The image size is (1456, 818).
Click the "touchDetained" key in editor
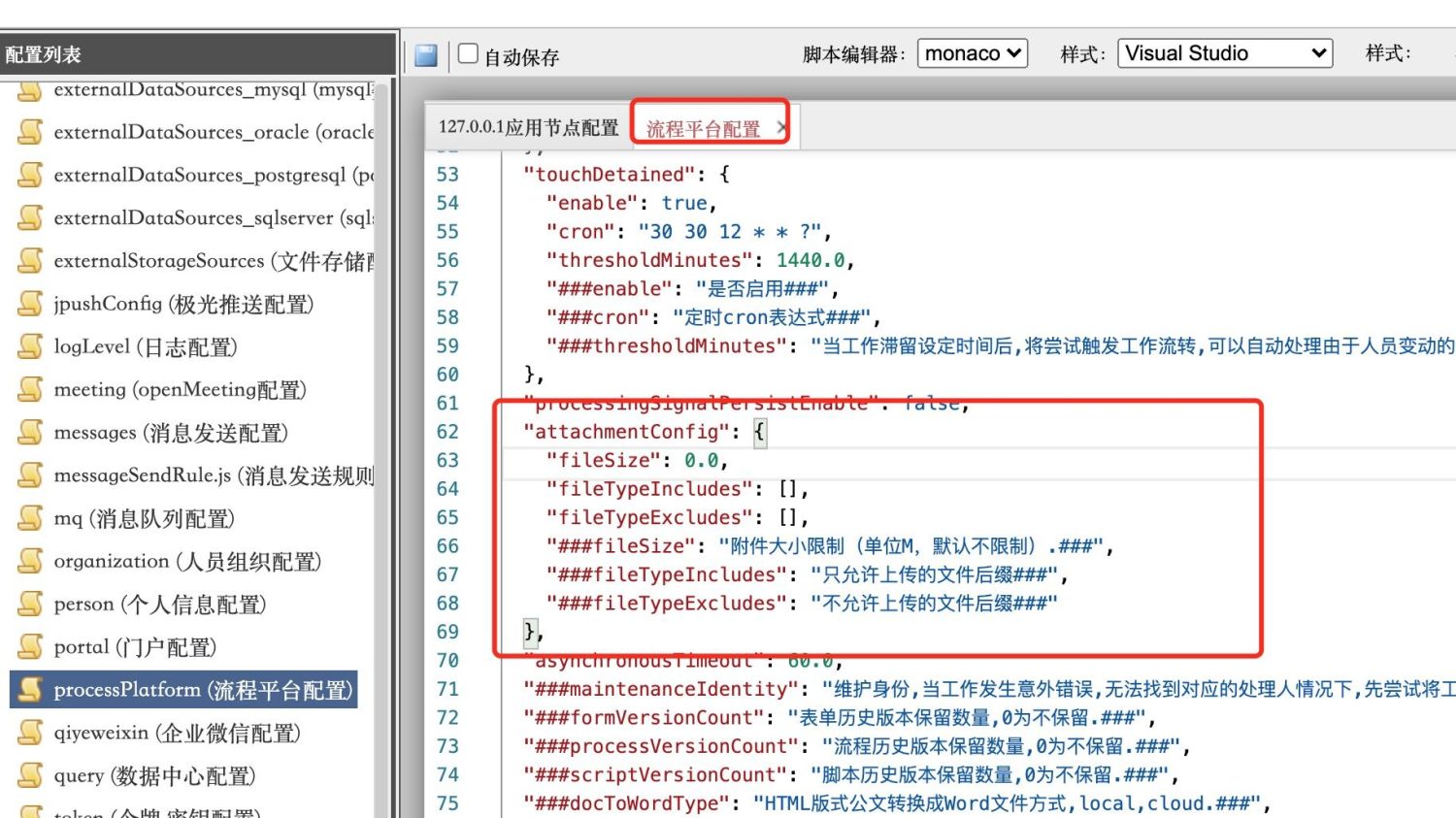[x=610, y=175]
